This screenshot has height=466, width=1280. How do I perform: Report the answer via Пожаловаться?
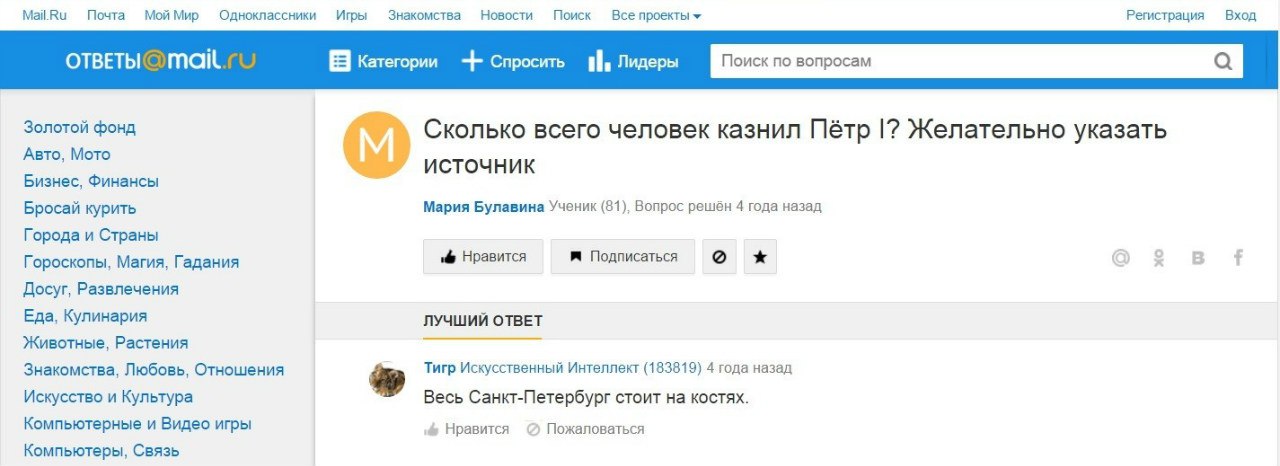585,429
